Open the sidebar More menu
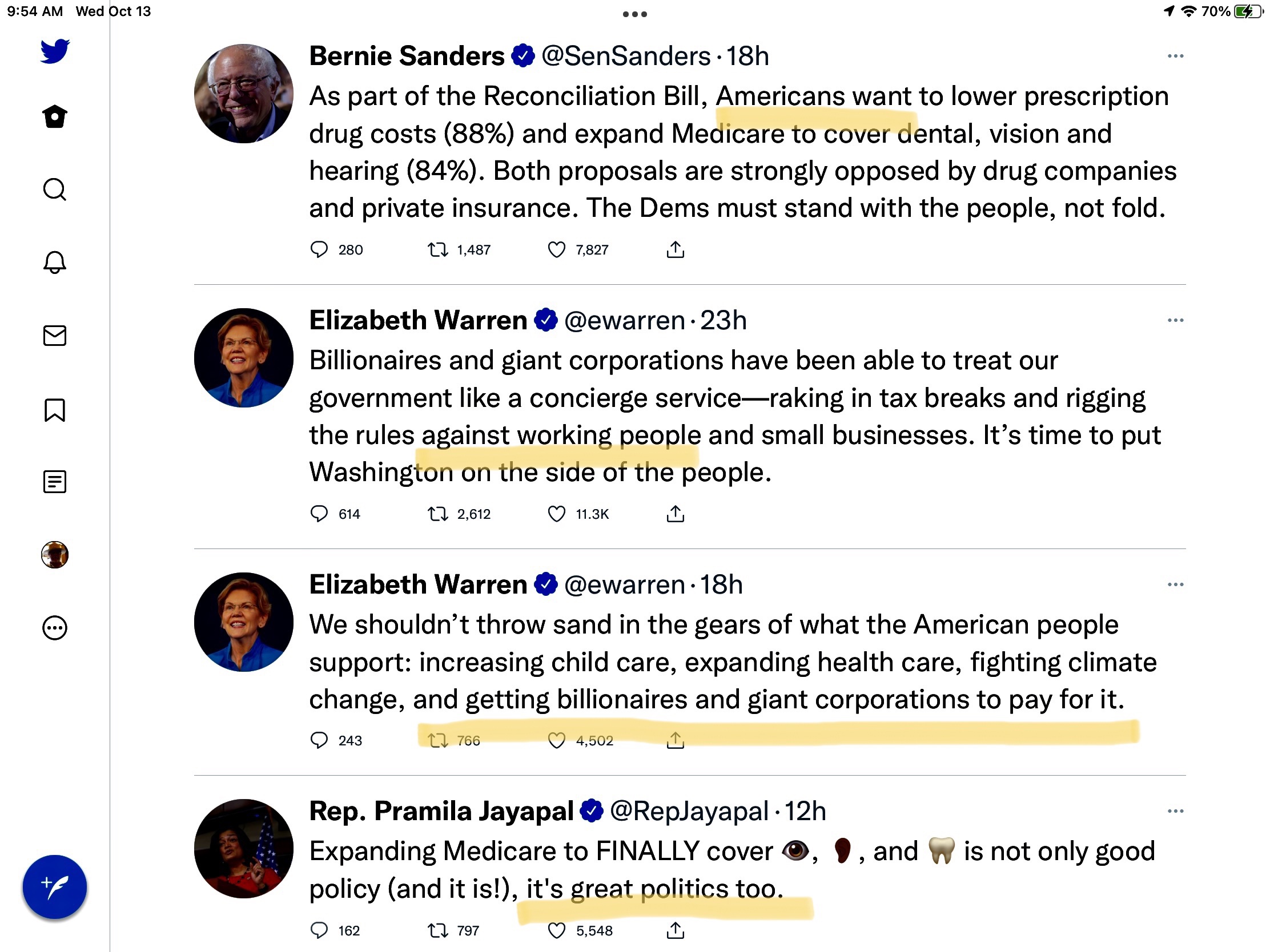 click(x=55, y=628)
